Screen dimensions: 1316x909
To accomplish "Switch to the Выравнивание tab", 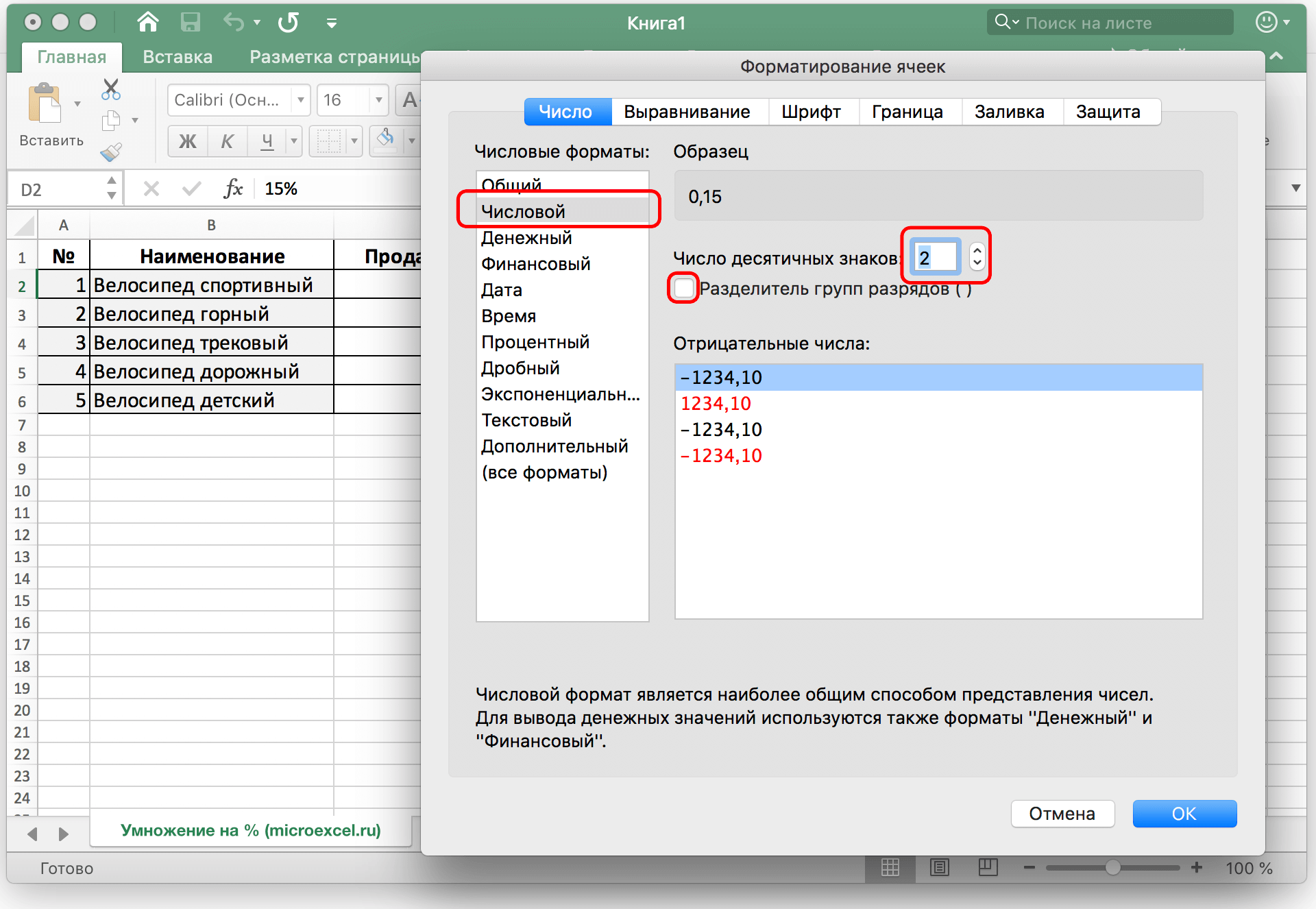I will 687,112.
